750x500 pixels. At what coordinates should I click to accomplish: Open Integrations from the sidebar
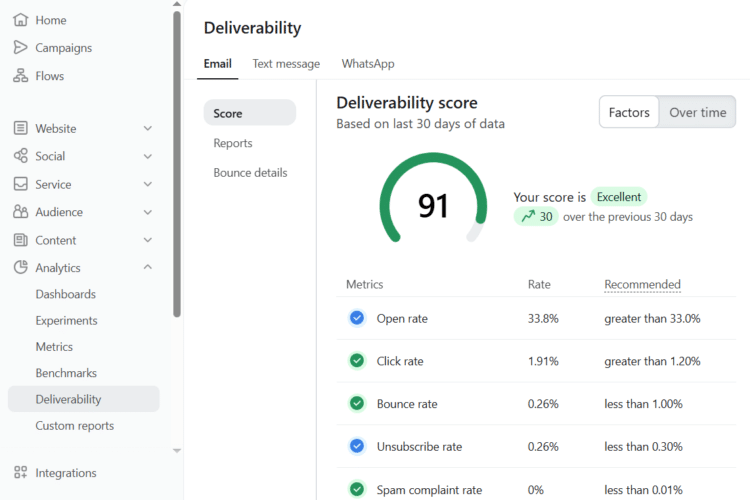click(x=66, y=473)
